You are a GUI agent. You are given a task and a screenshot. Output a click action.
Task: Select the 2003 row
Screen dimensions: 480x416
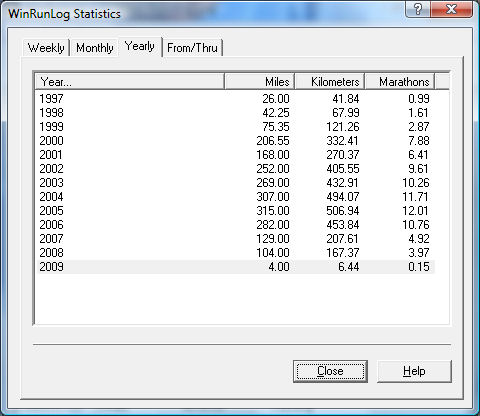click(236, 183)
